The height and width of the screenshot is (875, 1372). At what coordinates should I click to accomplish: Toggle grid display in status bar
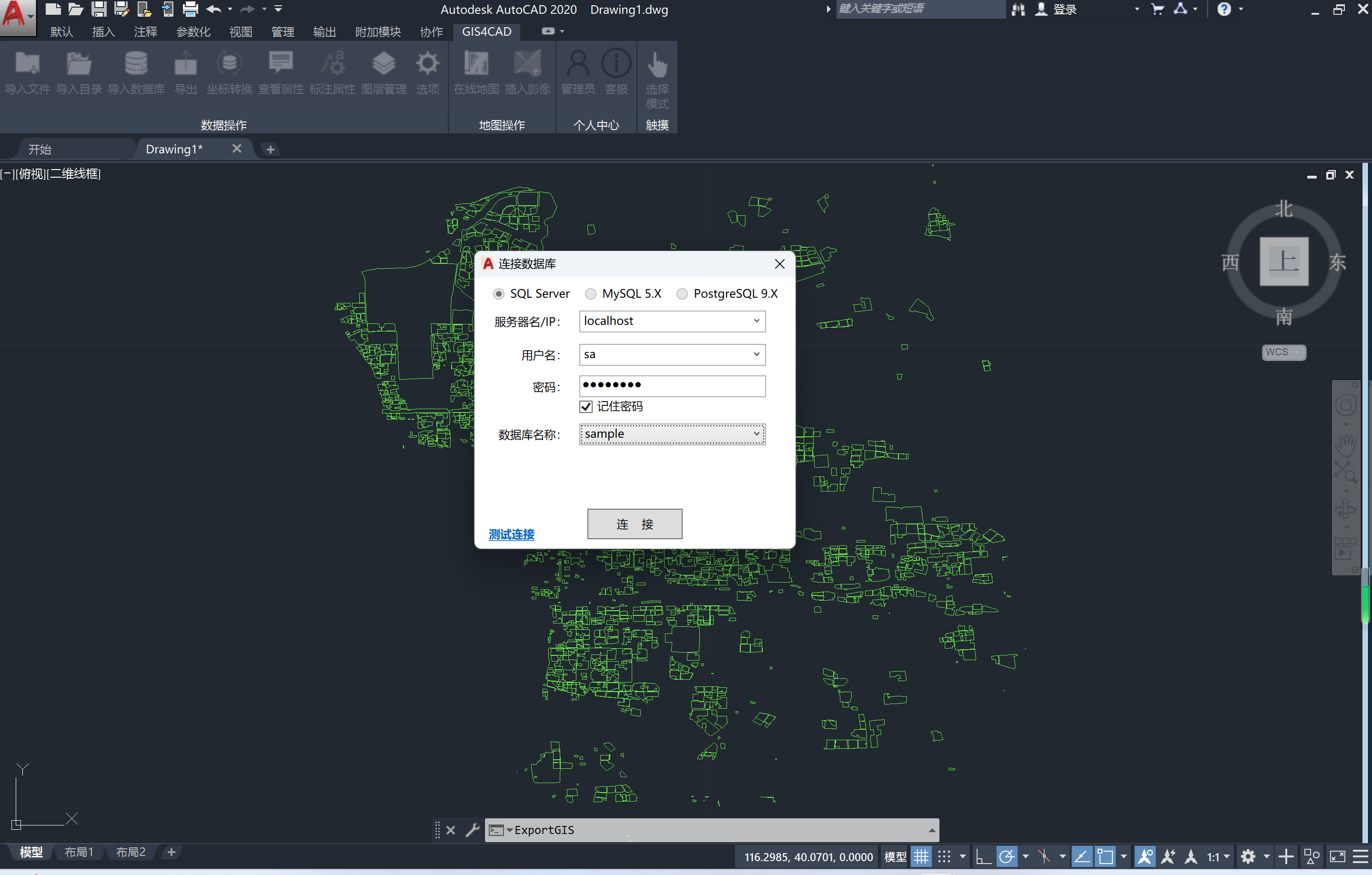(x=921, y=856)
